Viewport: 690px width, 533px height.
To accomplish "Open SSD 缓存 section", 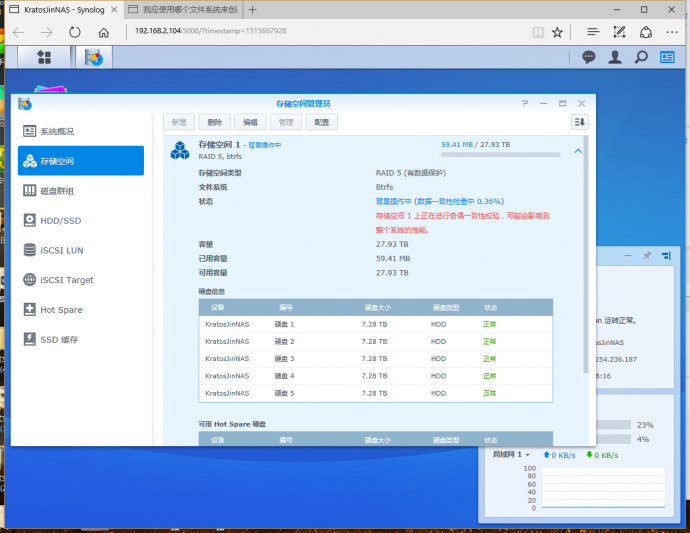I will (x=59, y=340).
